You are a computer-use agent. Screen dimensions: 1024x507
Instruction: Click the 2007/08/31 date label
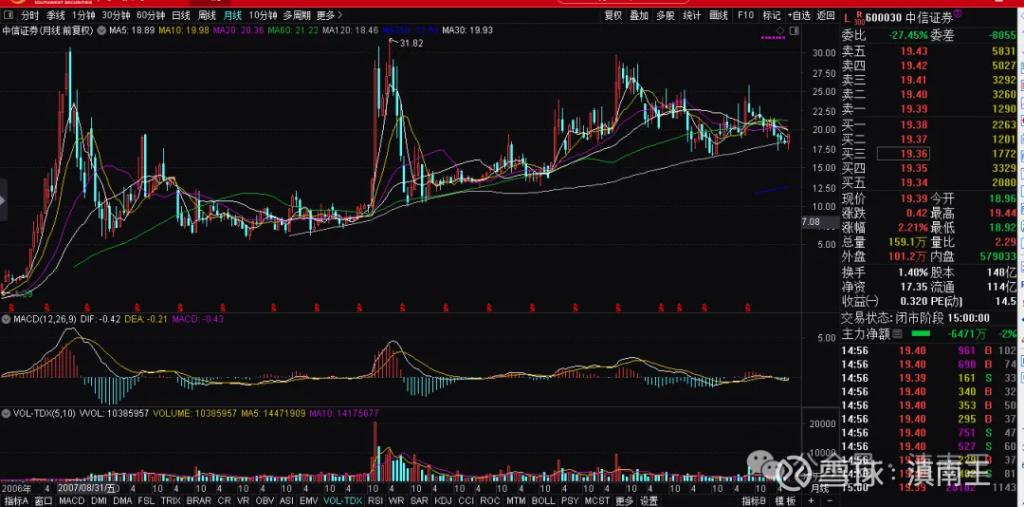88,487
